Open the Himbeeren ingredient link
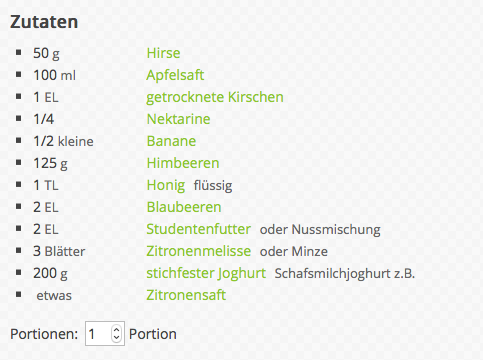 183,163
